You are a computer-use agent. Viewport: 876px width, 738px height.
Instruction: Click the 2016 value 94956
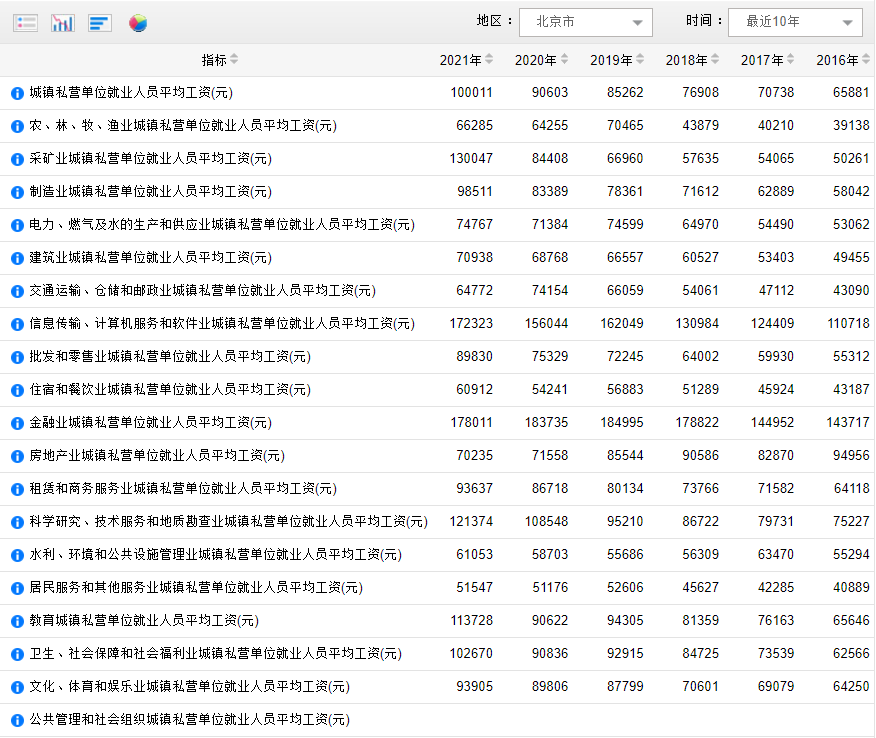851,455
